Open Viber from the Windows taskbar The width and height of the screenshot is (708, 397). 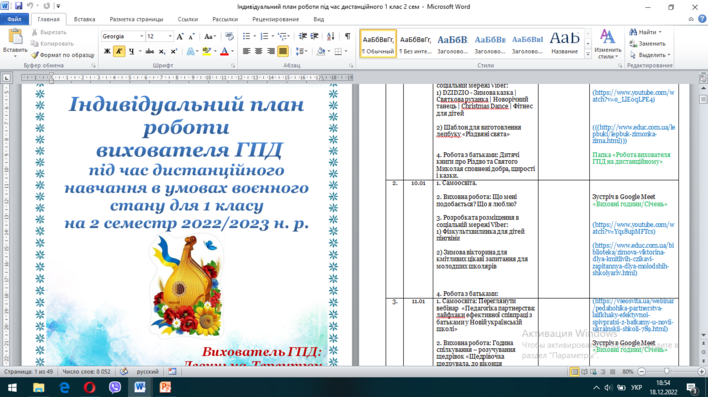click(115, 387)
